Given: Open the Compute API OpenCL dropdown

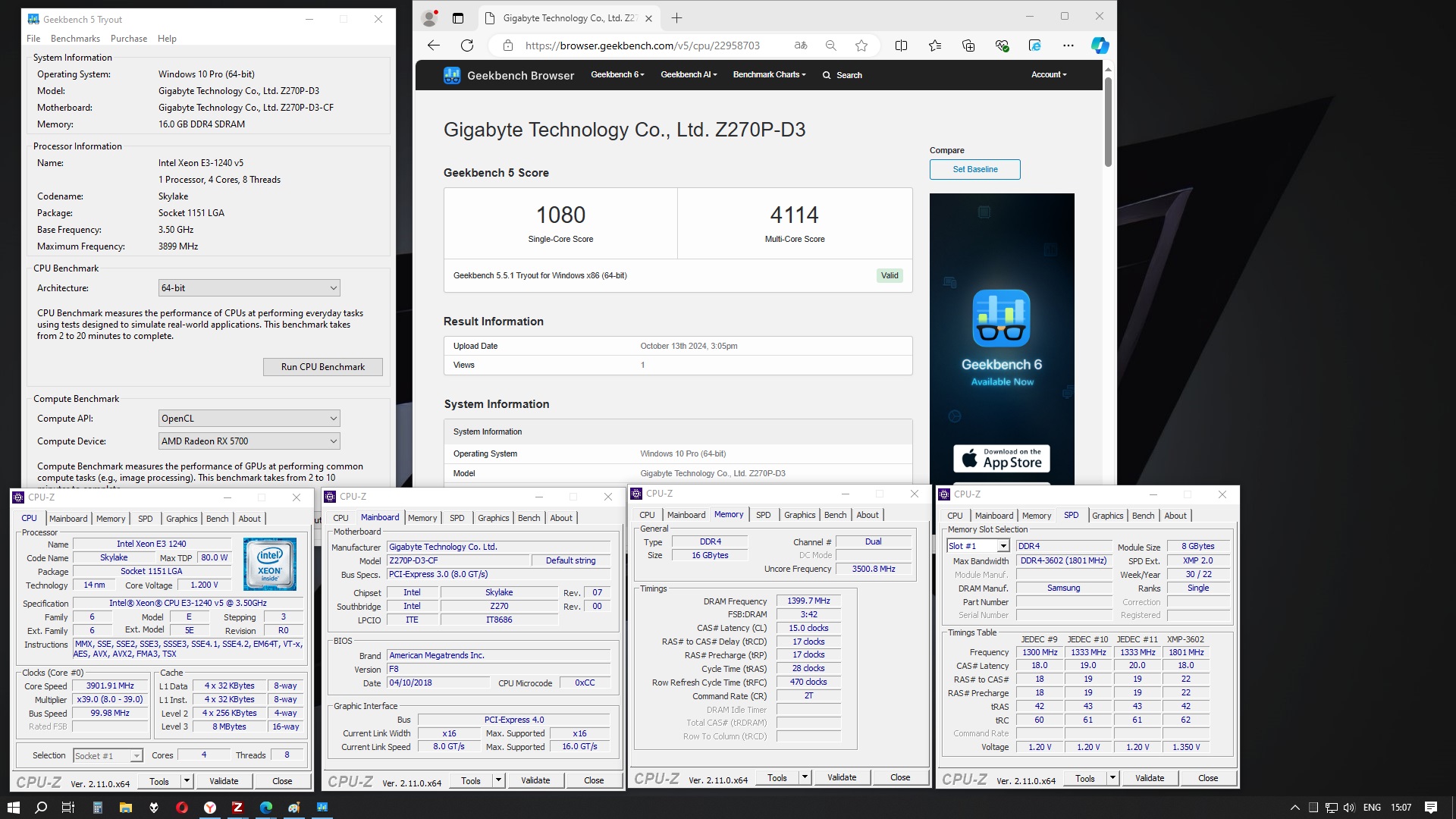Looking at the screenshot, I should tap(249, 419).
